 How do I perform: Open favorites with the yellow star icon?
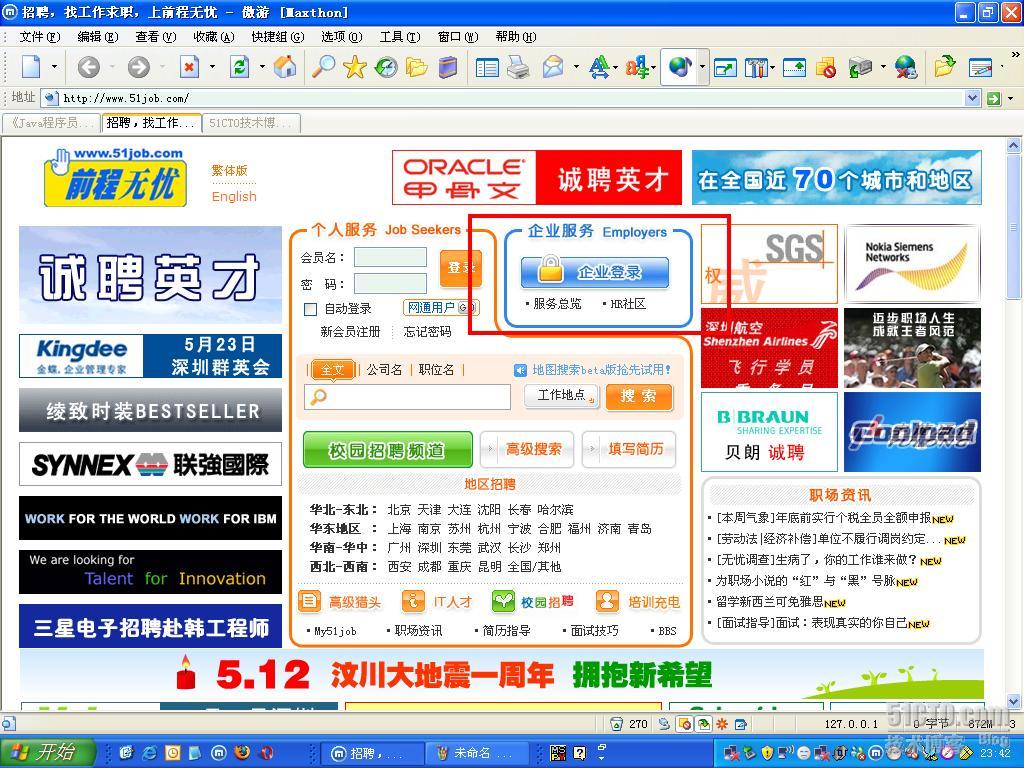point(355,67)
